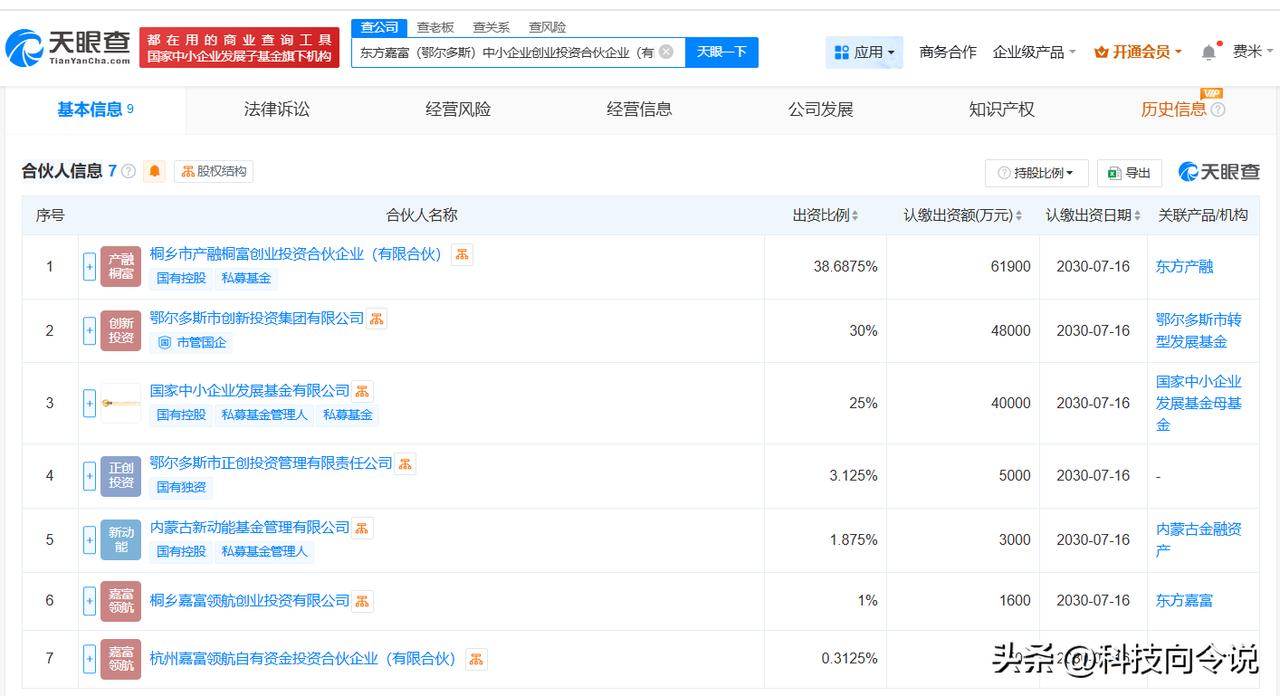The height and width of the screenshot is (696, 1280).
Task: Click the 国有独资 tag under 正创投资
Action: [181, 487]
